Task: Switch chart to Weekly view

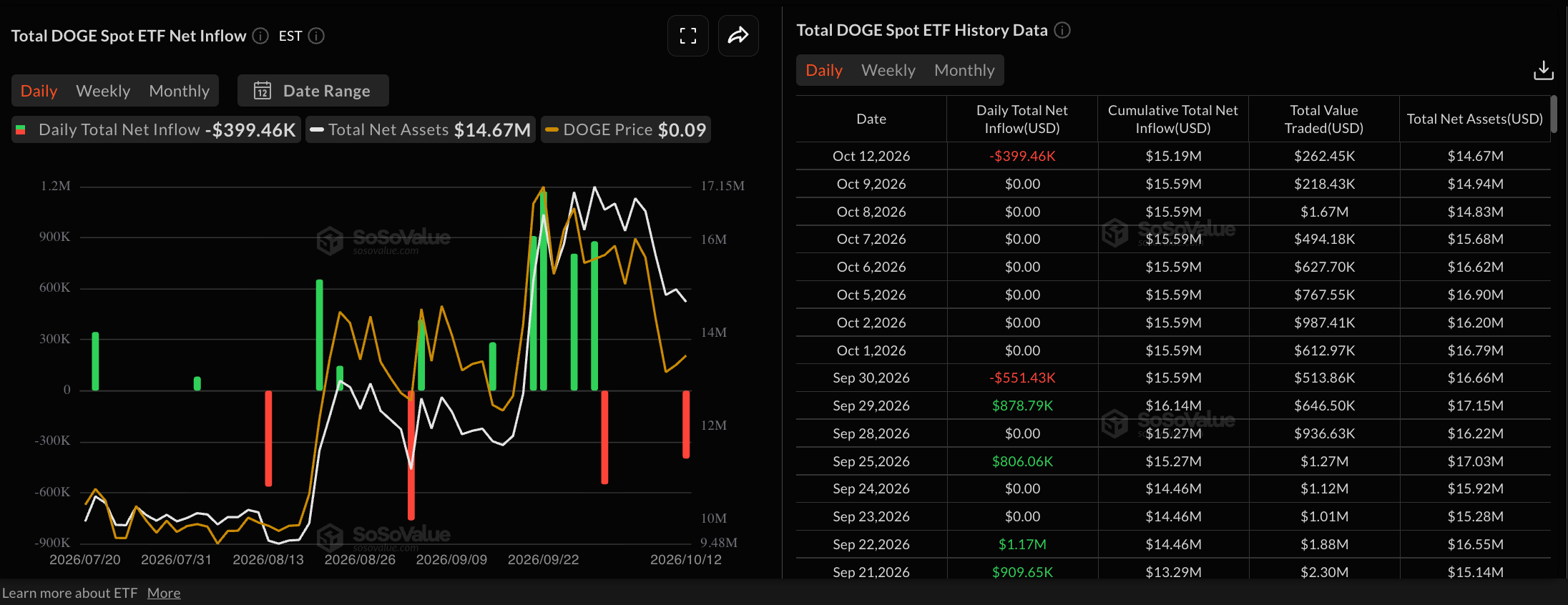Action: [x=103, y=91]
